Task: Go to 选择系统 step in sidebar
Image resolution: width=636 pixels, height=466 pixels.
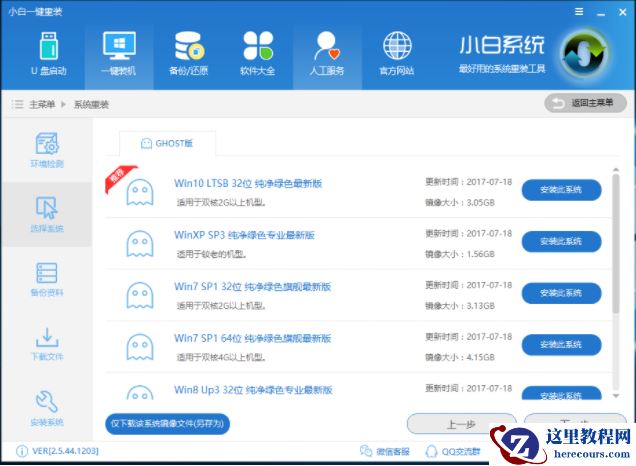Action: 47,214
